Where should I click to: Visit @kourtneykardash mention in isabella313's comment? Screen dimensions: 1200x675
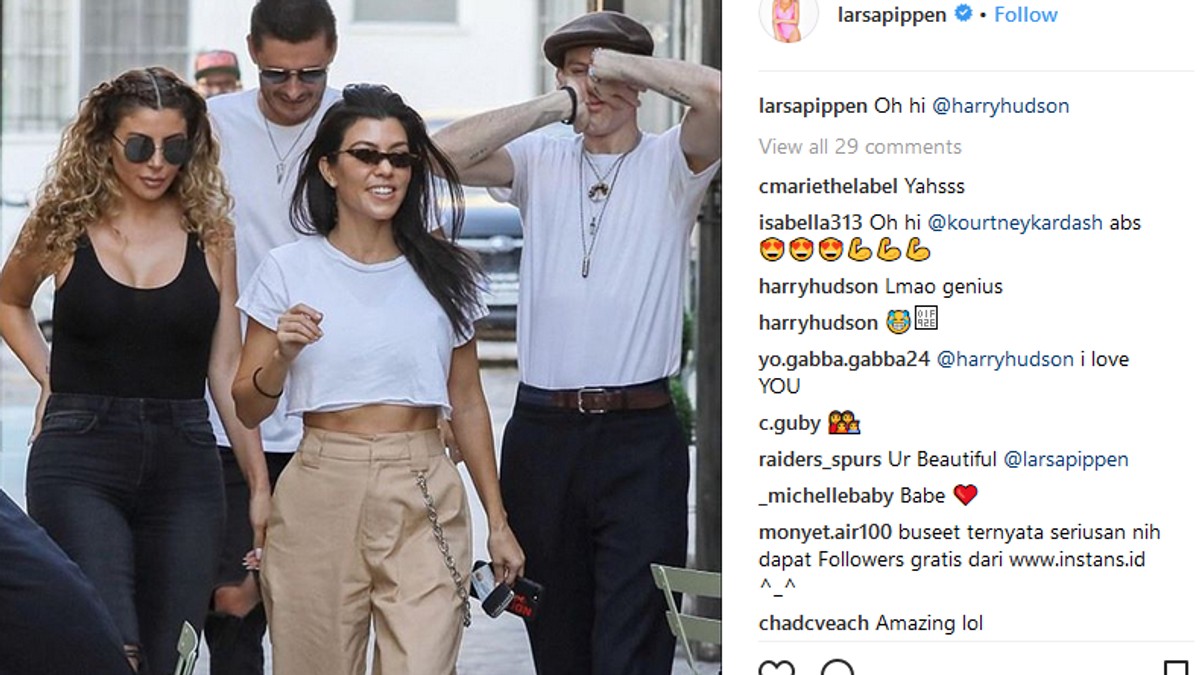pyautogui.click(x=1015, y=223)
